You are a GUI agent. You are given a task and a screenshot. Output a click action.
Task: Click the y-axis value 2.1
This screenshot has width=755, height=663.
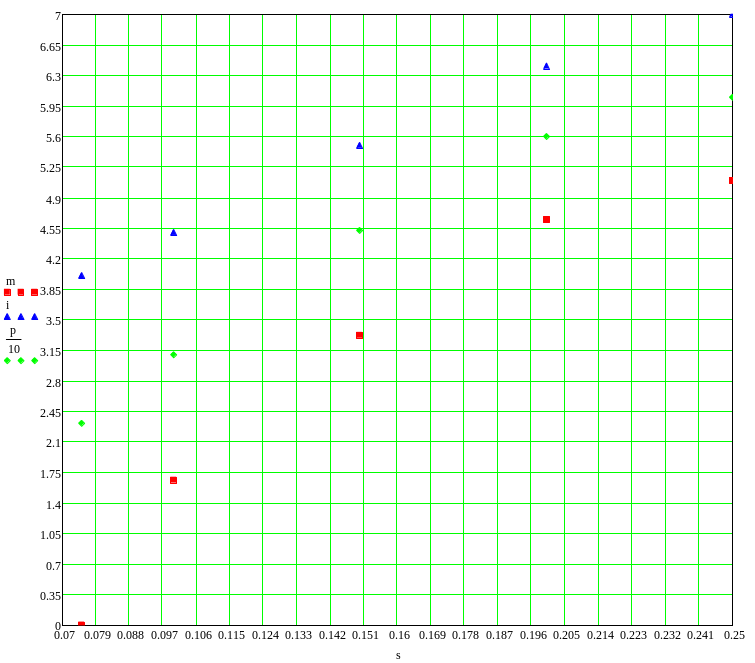pyautogui.click(x=53, y=443)
